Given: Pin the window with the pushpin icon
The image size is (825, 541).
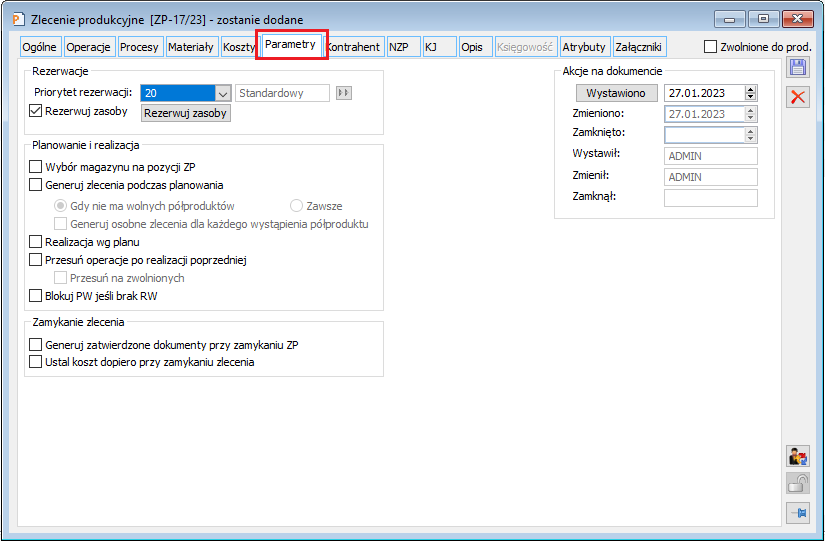Looking at the screenshot, I should [798, 513].
